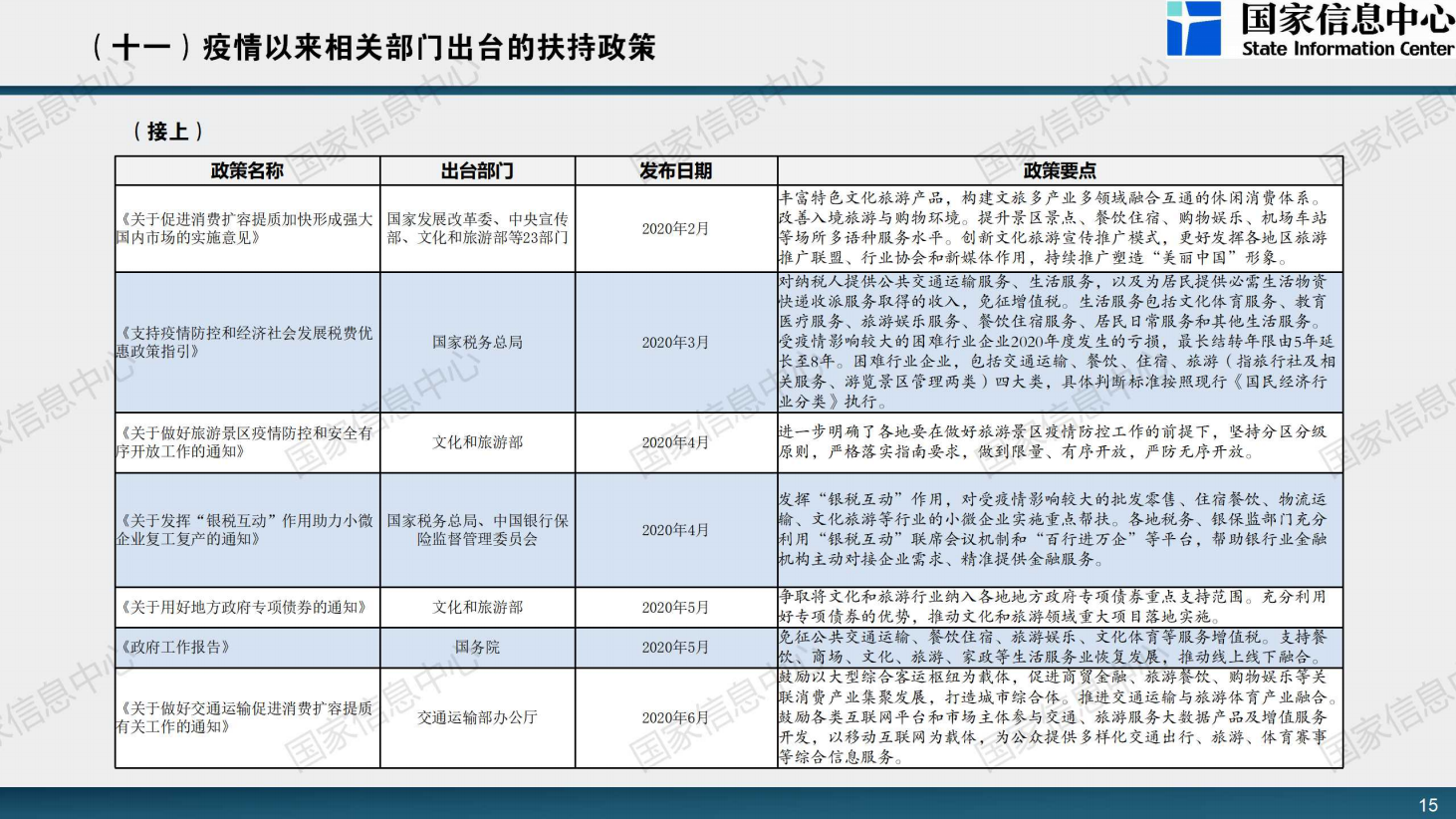Select the slide title "疫情以来相关部门出台的扶持政策"
Viewport: 1456px width, 819px height.
point(428,47)
